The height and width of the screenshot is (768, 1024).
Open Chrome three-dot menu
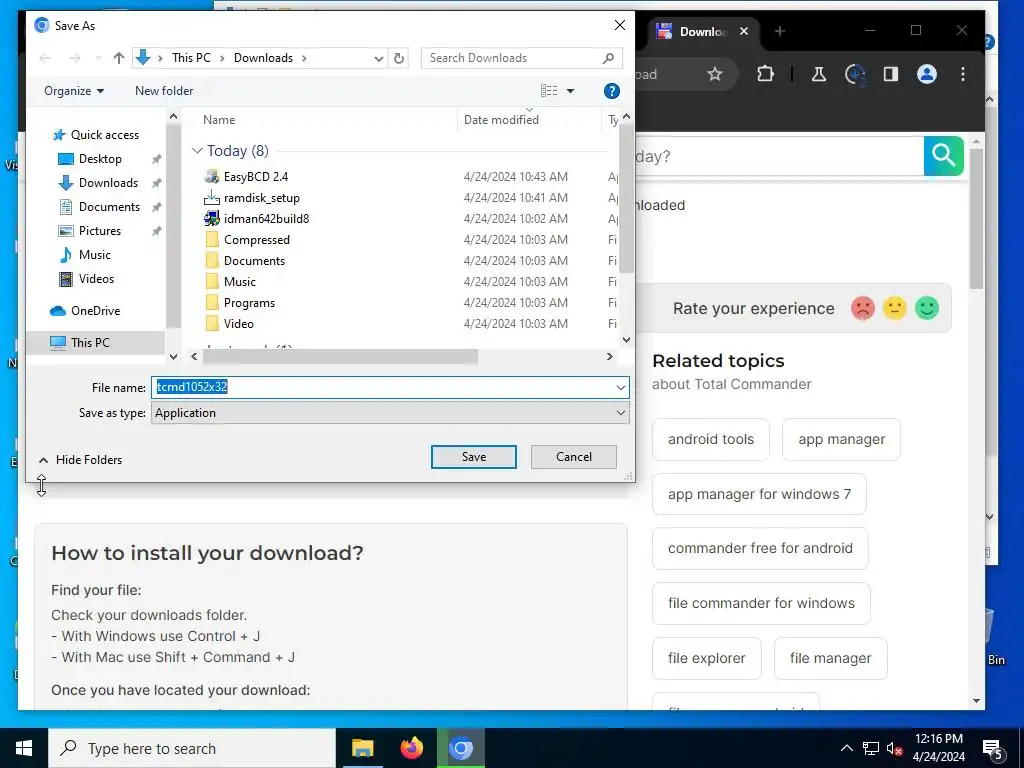(963, 74)
